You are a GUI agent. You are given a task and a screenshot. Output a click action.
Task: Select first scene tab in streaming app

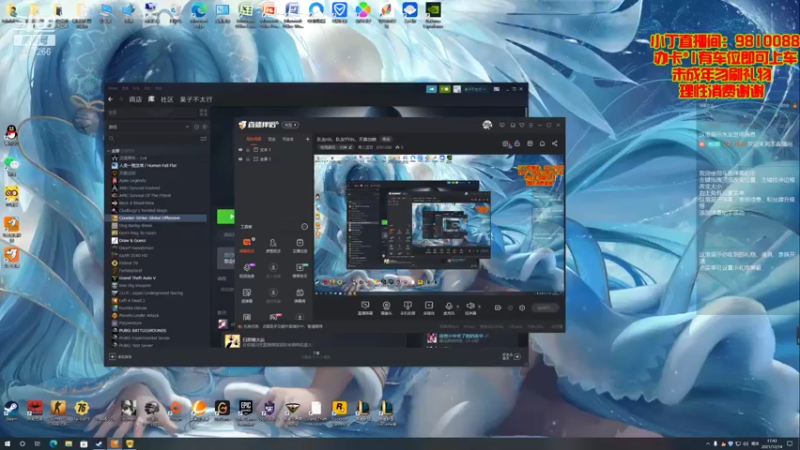[254, 139]
